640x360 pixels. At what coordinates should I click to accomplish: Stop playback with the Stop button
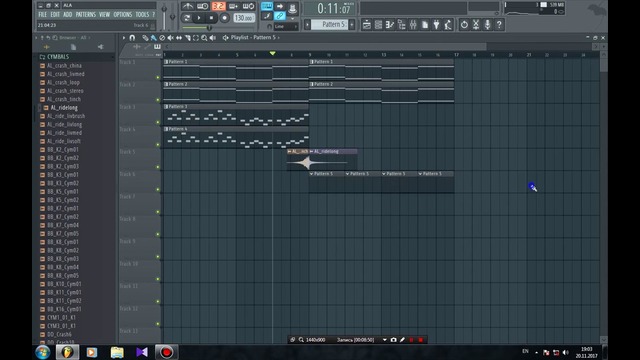click(x=211, y=18)
